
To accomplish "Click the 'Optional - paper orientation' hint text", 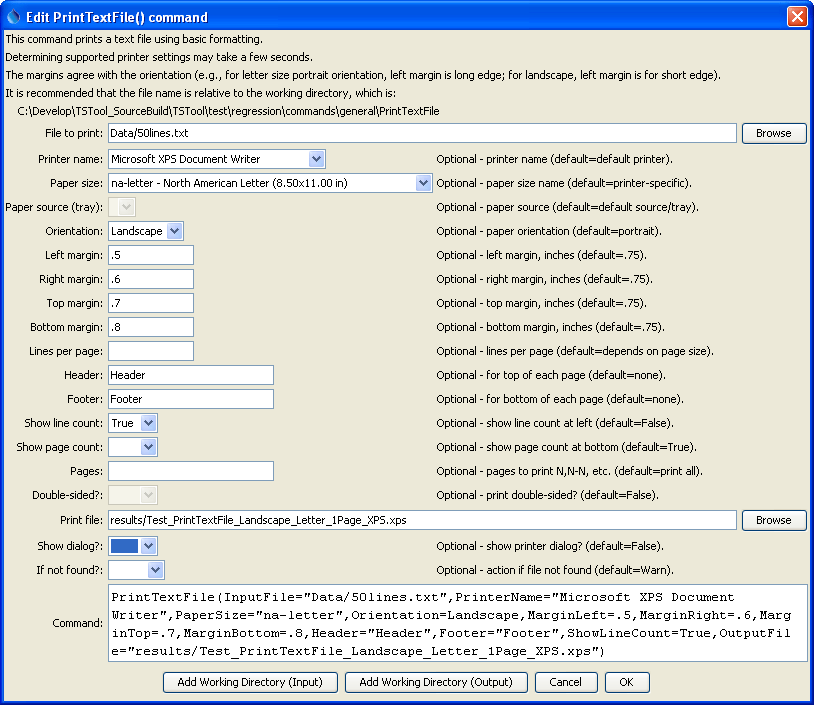I will click(x=549, y=231).
